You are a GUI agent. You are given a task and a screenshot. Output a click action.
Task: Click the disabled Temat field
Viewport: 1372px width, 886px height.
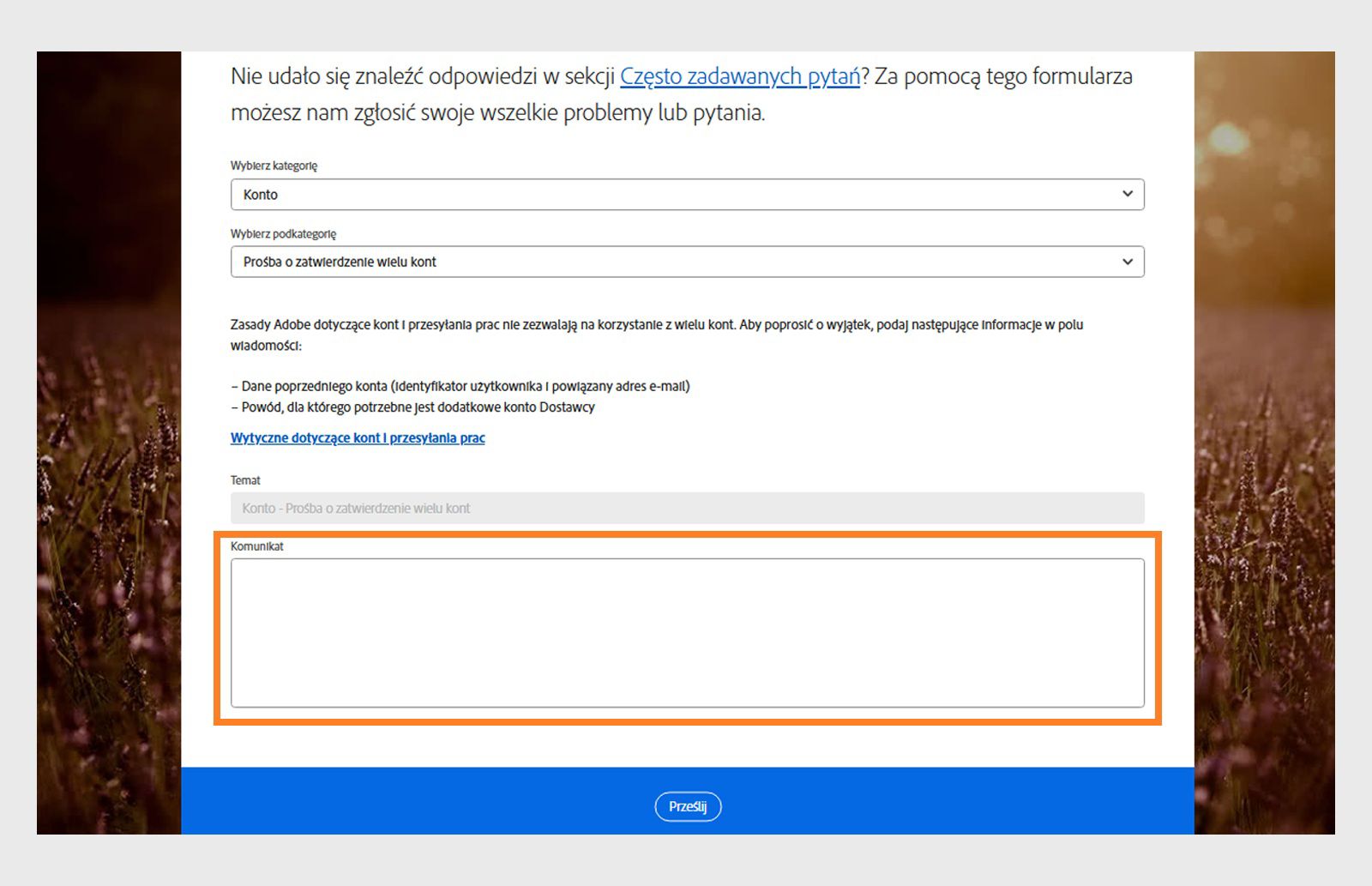point(687,508)
